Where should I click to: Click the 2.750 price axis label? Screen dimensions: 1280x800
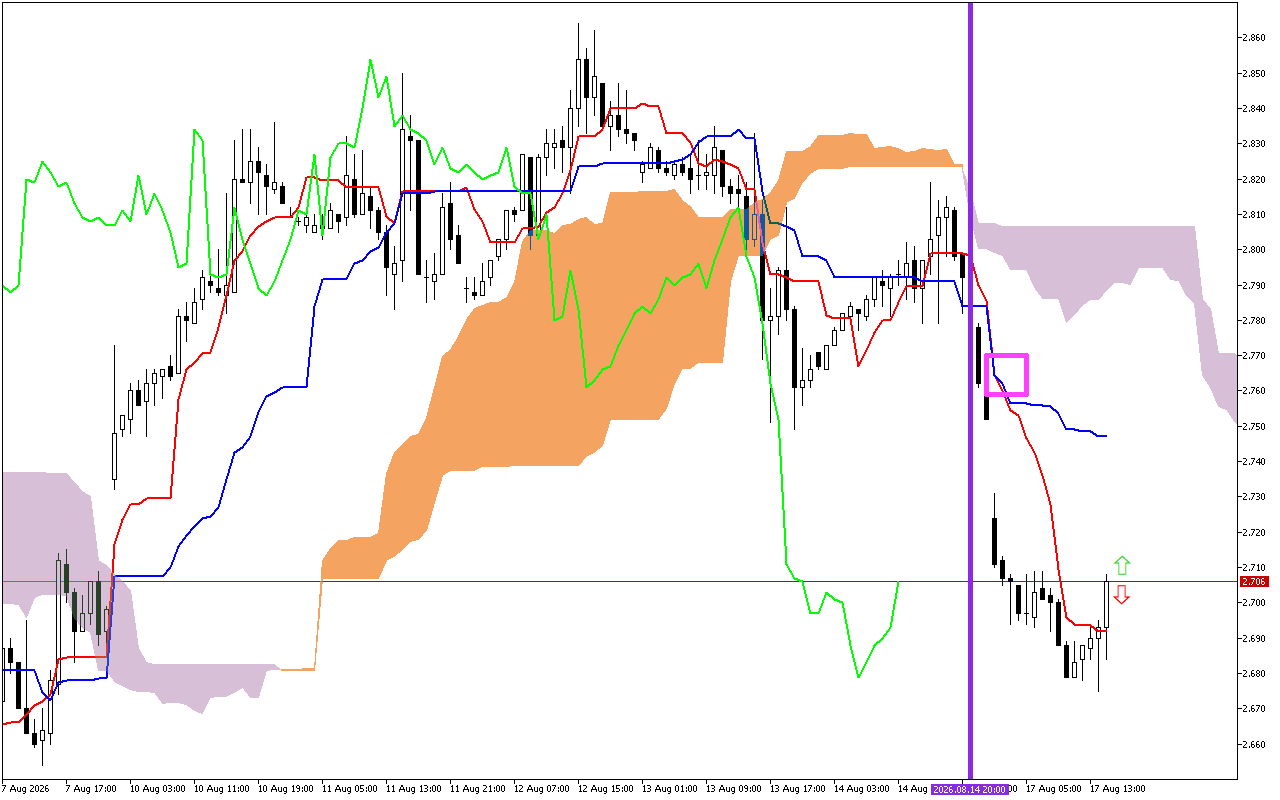(1253, 426)
